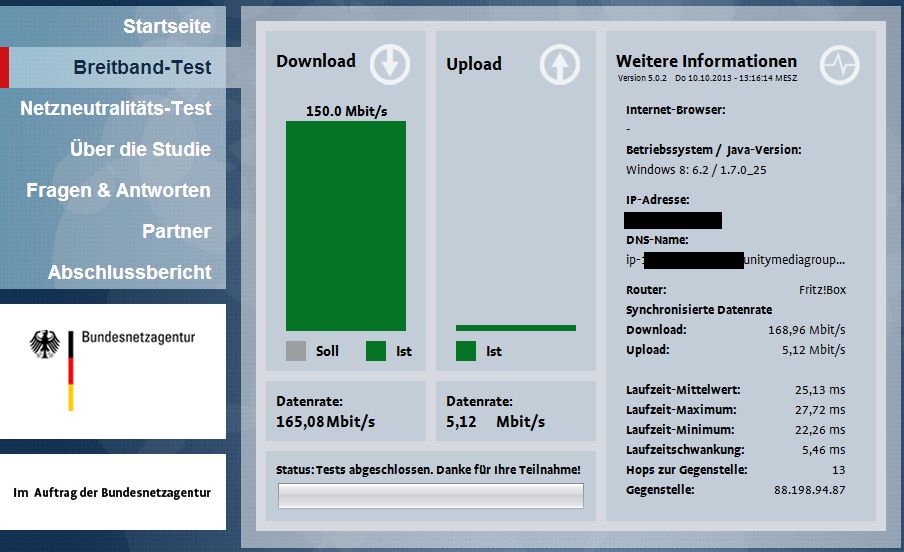This screenshot has width=904, height=552.
Task: Select Breitband-Test in the sidebar
Action: pos(142,68)
